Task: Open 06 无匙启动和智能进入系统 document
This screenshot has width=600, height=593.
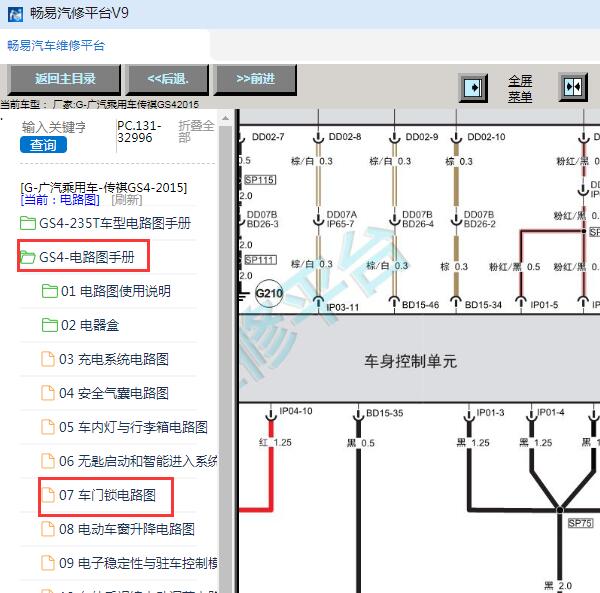Action: click(x=138, y=461)
